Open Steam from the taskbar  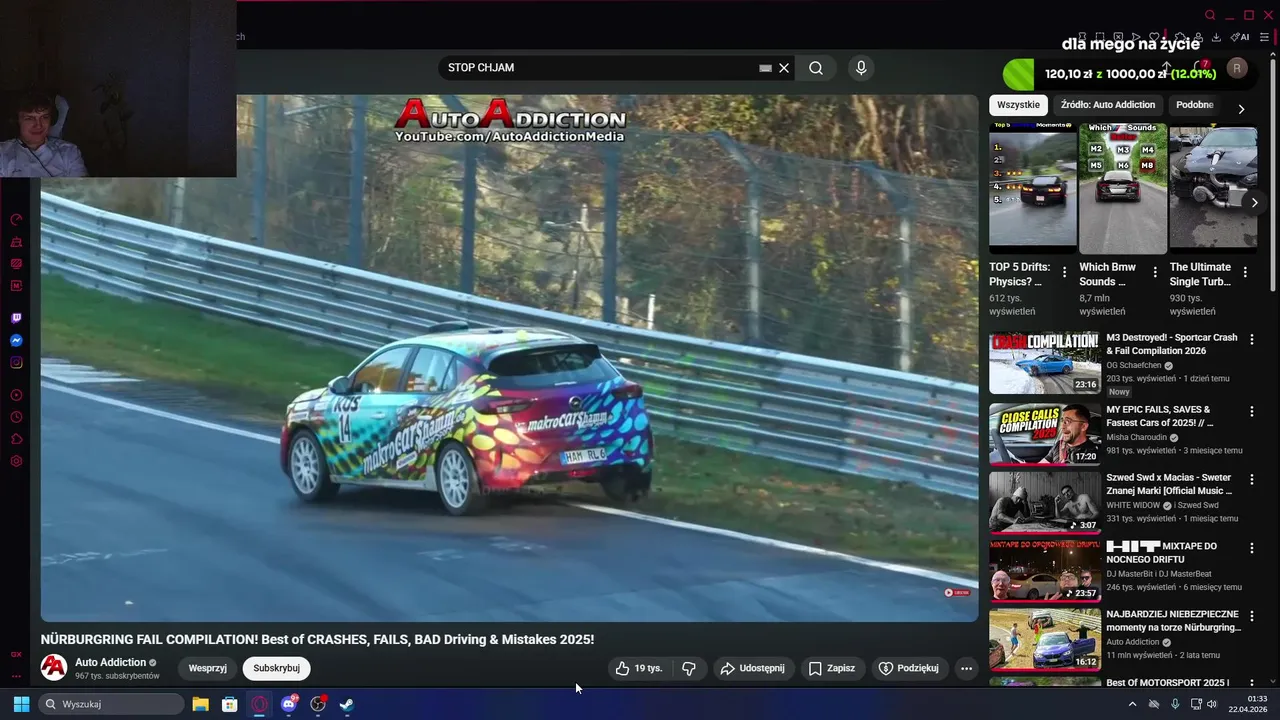[346, 704]
